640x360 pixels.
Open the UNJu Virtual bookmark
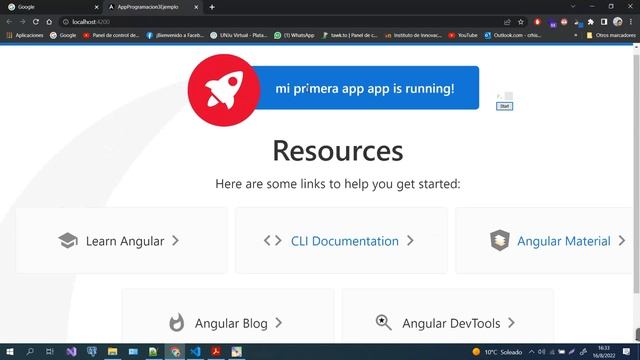(239, 36)
